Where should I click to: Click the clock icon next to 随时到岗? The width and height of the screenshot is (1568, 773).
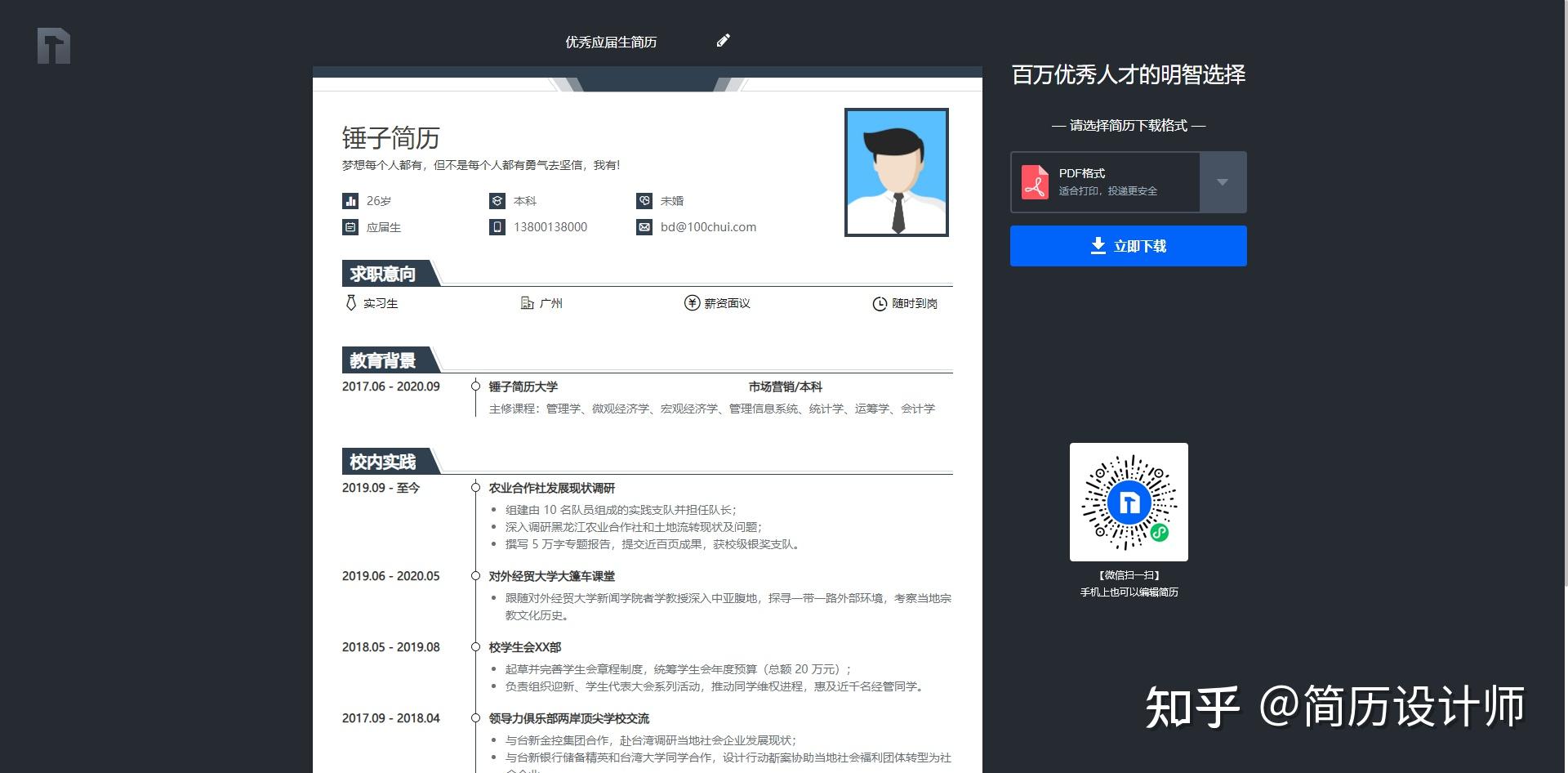tap(880, 304)
